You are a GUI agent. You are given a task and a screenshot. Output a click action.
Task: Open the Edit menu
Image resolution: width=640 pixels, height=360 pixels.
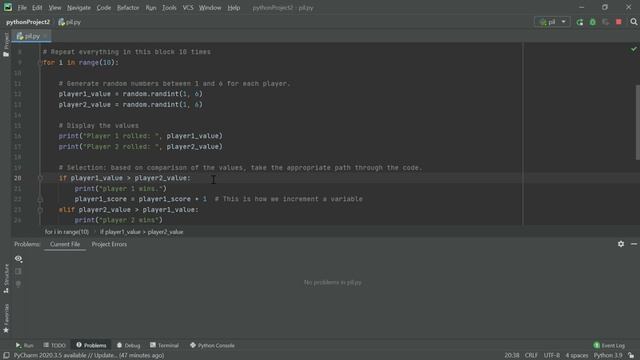(x=37, y=8)
